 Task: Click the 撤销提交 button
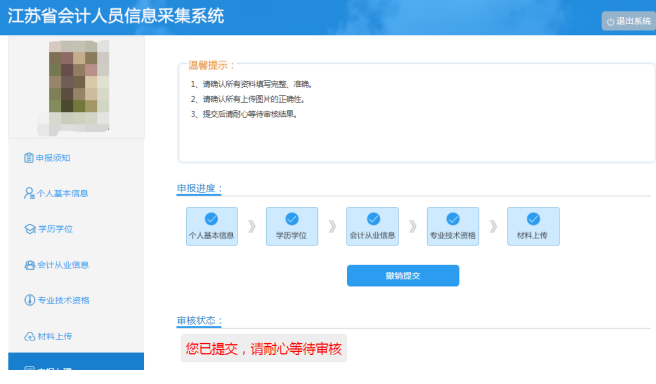click(403, 276)
